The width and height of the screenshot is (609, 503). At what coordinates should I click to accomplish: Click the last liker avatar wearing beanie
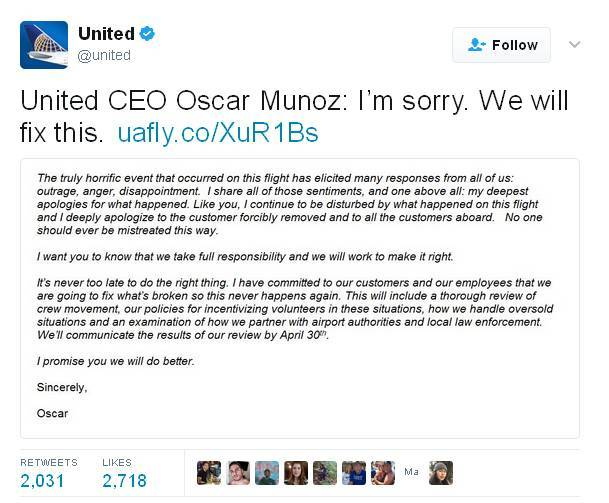tap(441, 473)
